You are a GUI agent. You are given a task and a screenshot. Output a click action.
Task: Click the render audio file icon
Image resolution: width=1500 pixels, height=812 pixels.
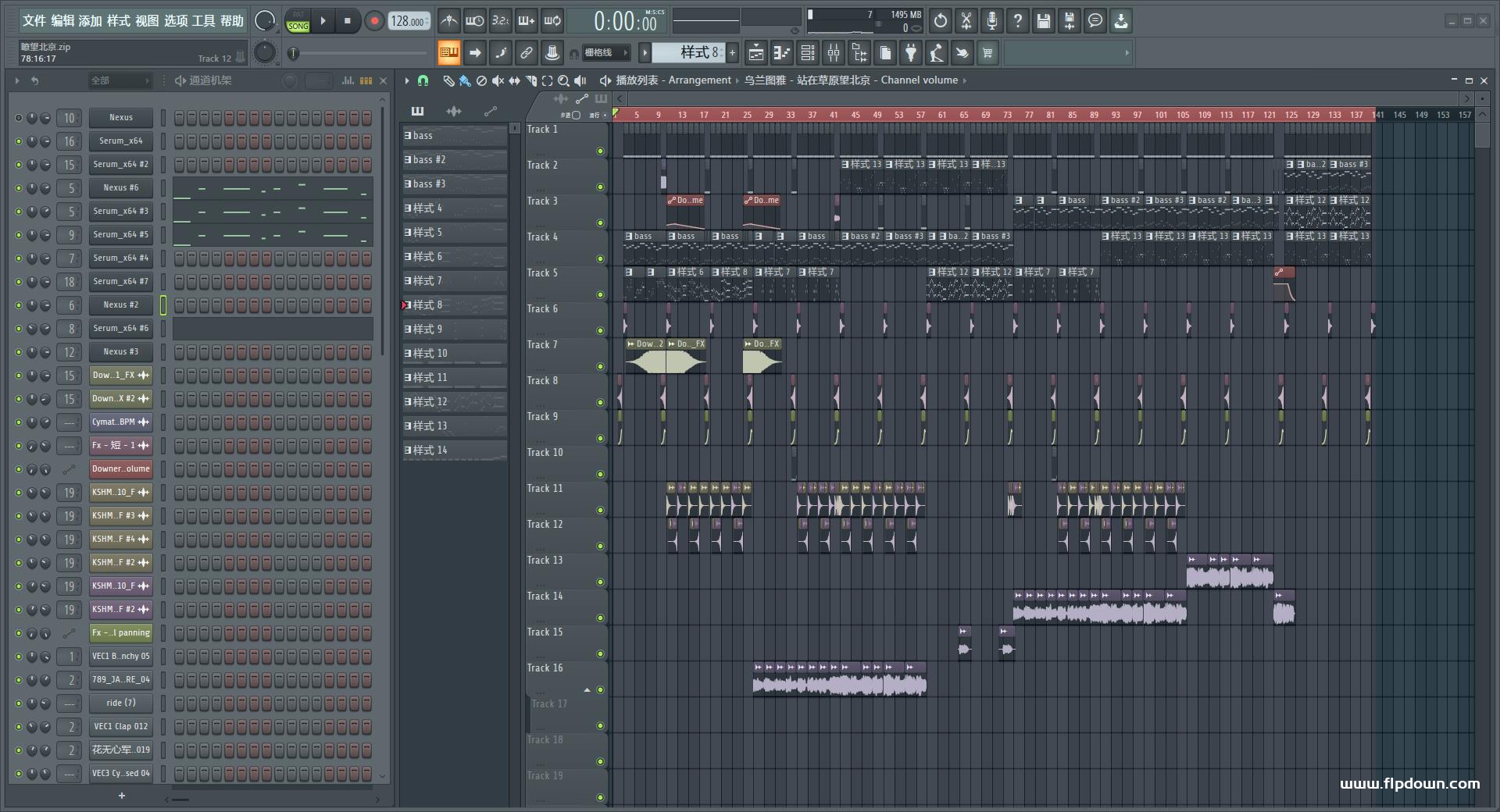click(x=1070, y=21)
